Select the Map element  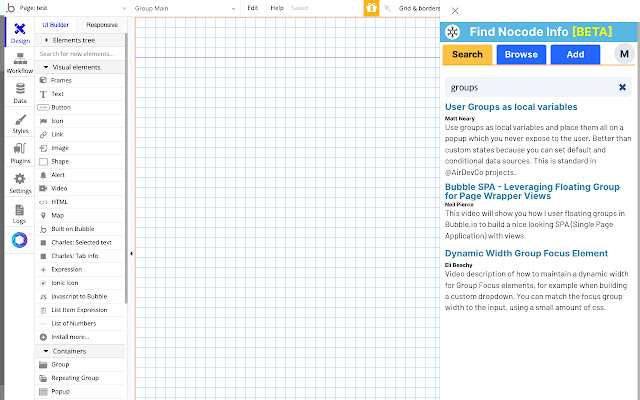pyautogui.click(x=80, y=215)
